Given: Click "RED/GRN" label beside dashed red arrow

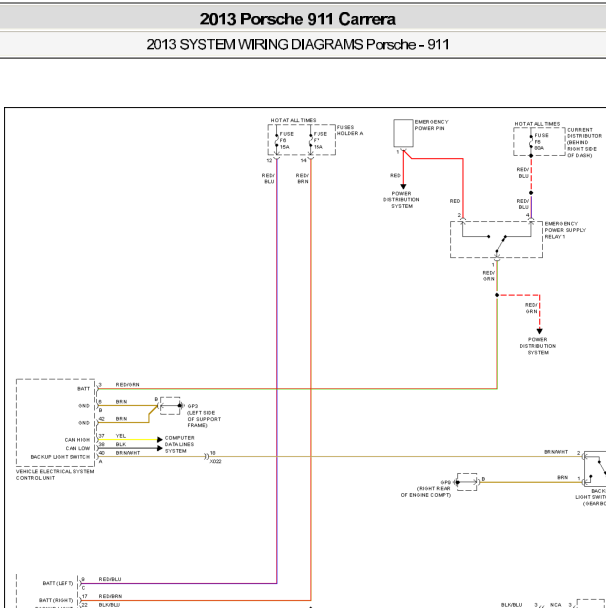Looking at the screenshot, I should [x=531, y=308].
